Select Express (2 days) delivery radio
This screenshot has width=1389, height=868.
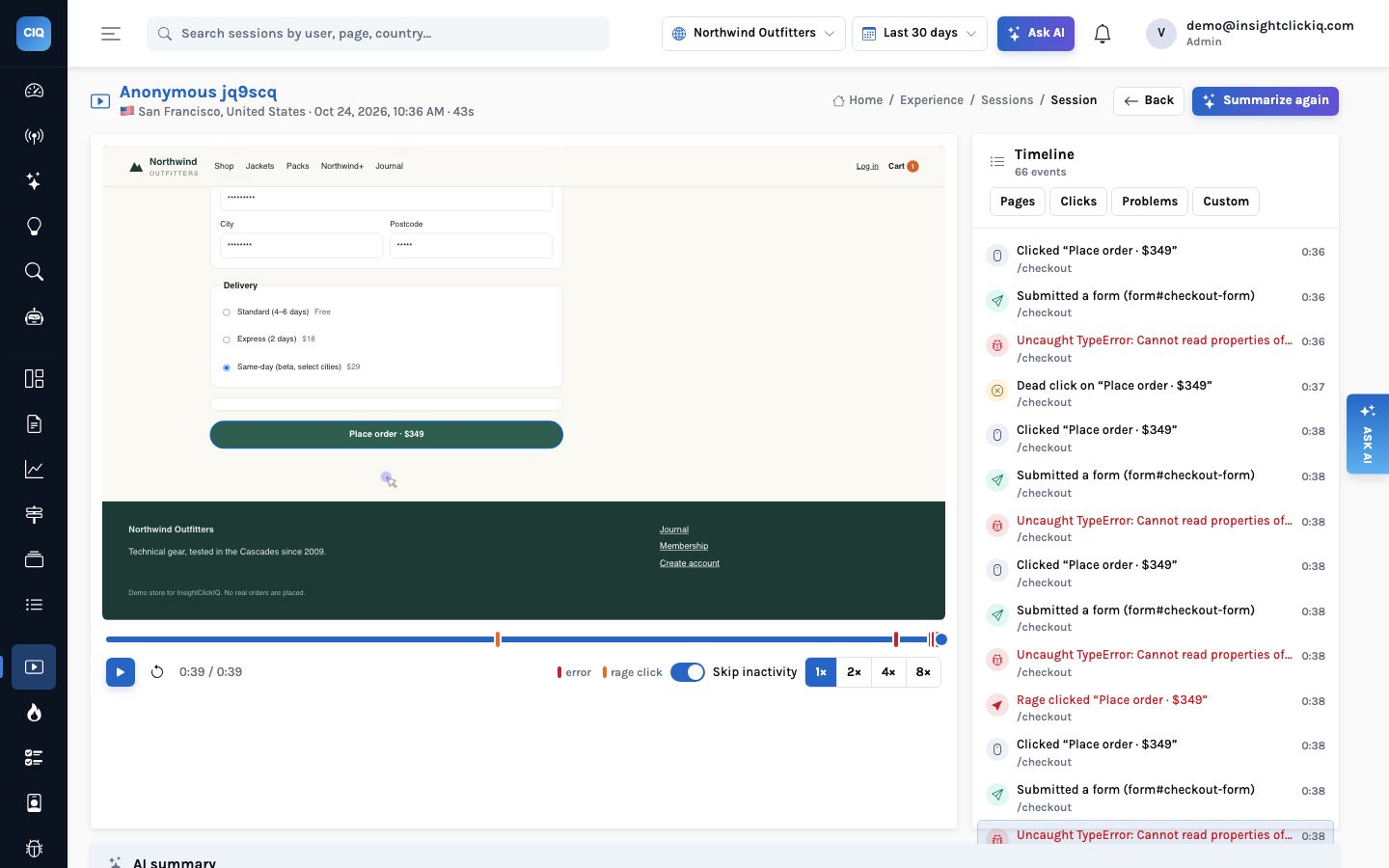[227, 339]
